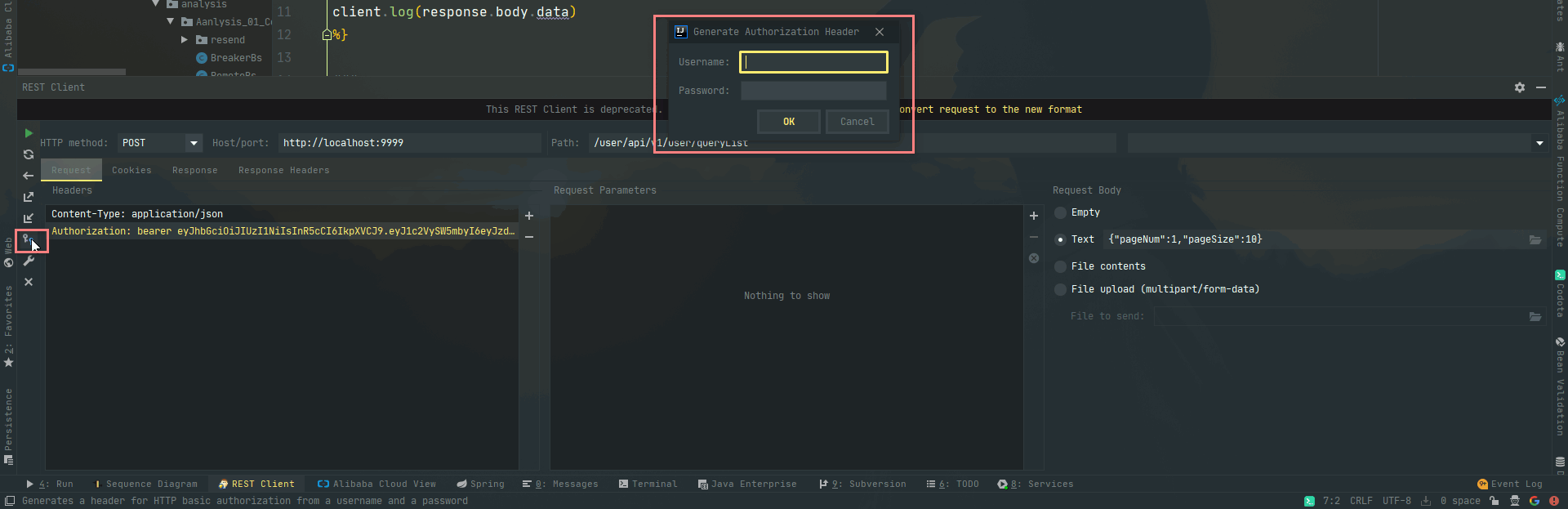This screenshot has width=1568, height=509.
Task: Select the Authorization bearer header row
Action: [x=282, y=231]
